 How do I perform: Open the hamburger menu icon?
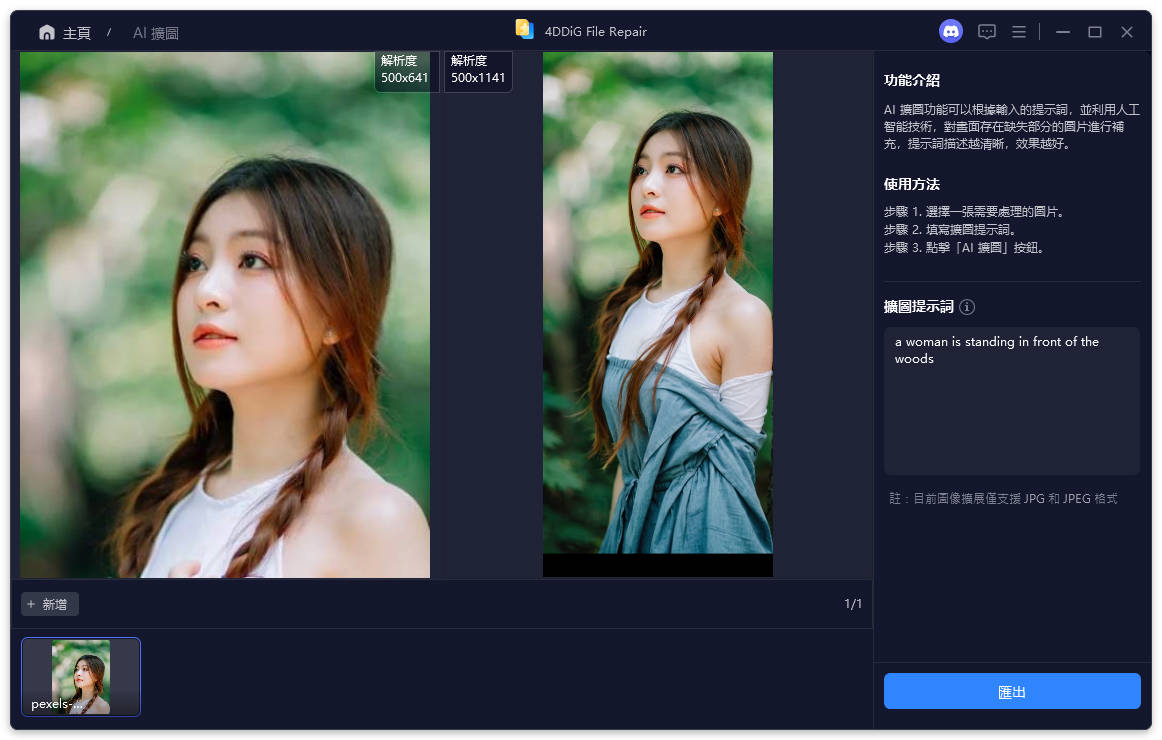[1018, 31]
